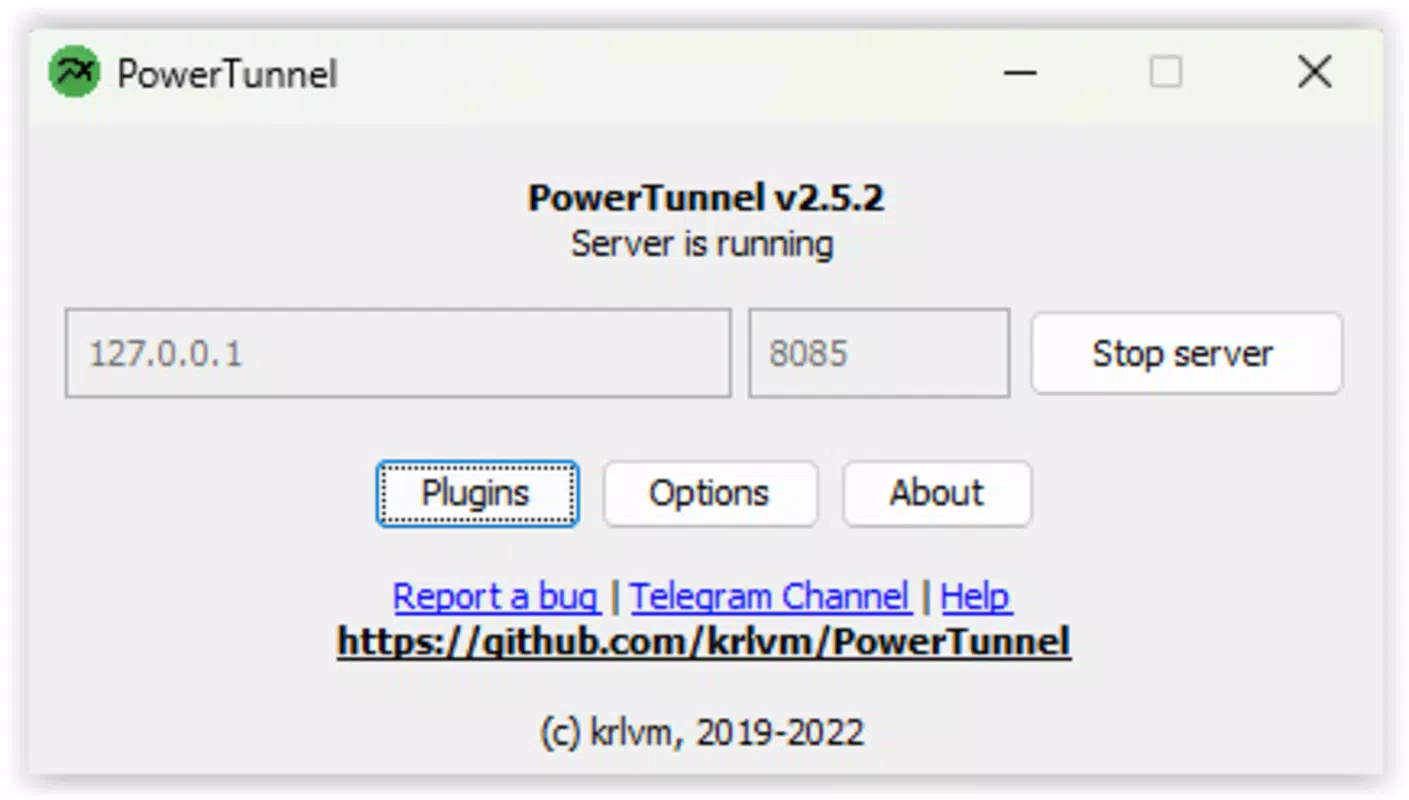The width and height of the screenshot is (1409, 800).
Task: Click the 'Server is running' status text
Action: tap(702, 244)
